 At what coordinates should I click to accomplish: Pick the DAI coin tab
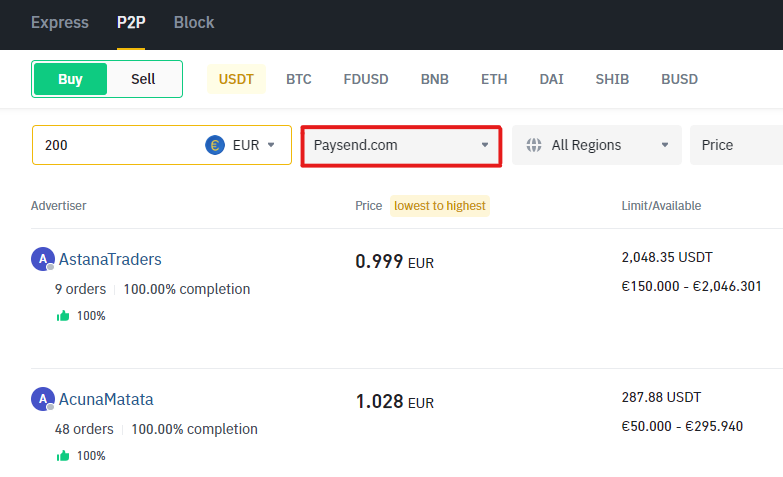(551, 79)
